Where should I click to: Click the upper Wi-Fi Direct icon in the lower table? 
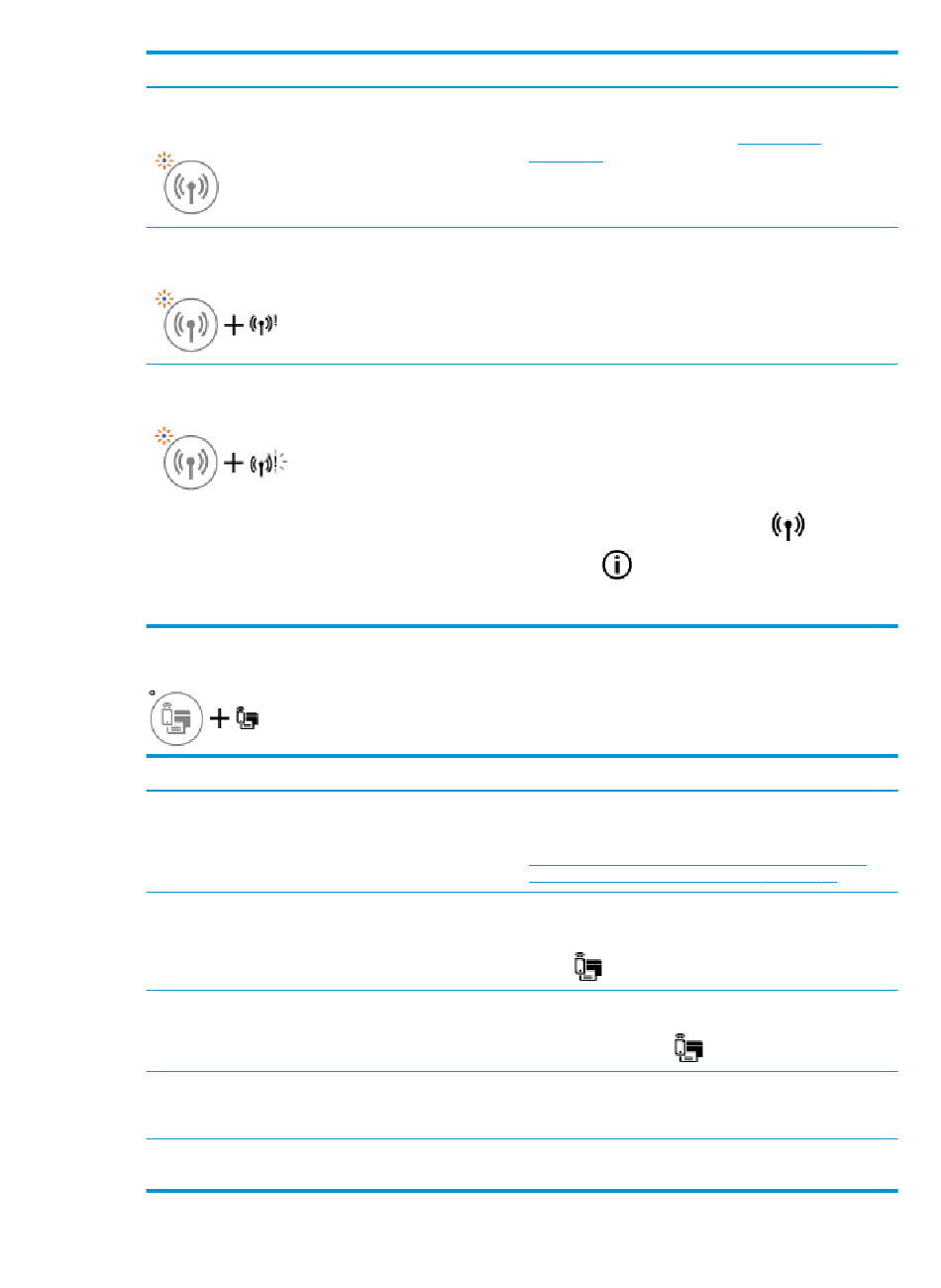588,966
